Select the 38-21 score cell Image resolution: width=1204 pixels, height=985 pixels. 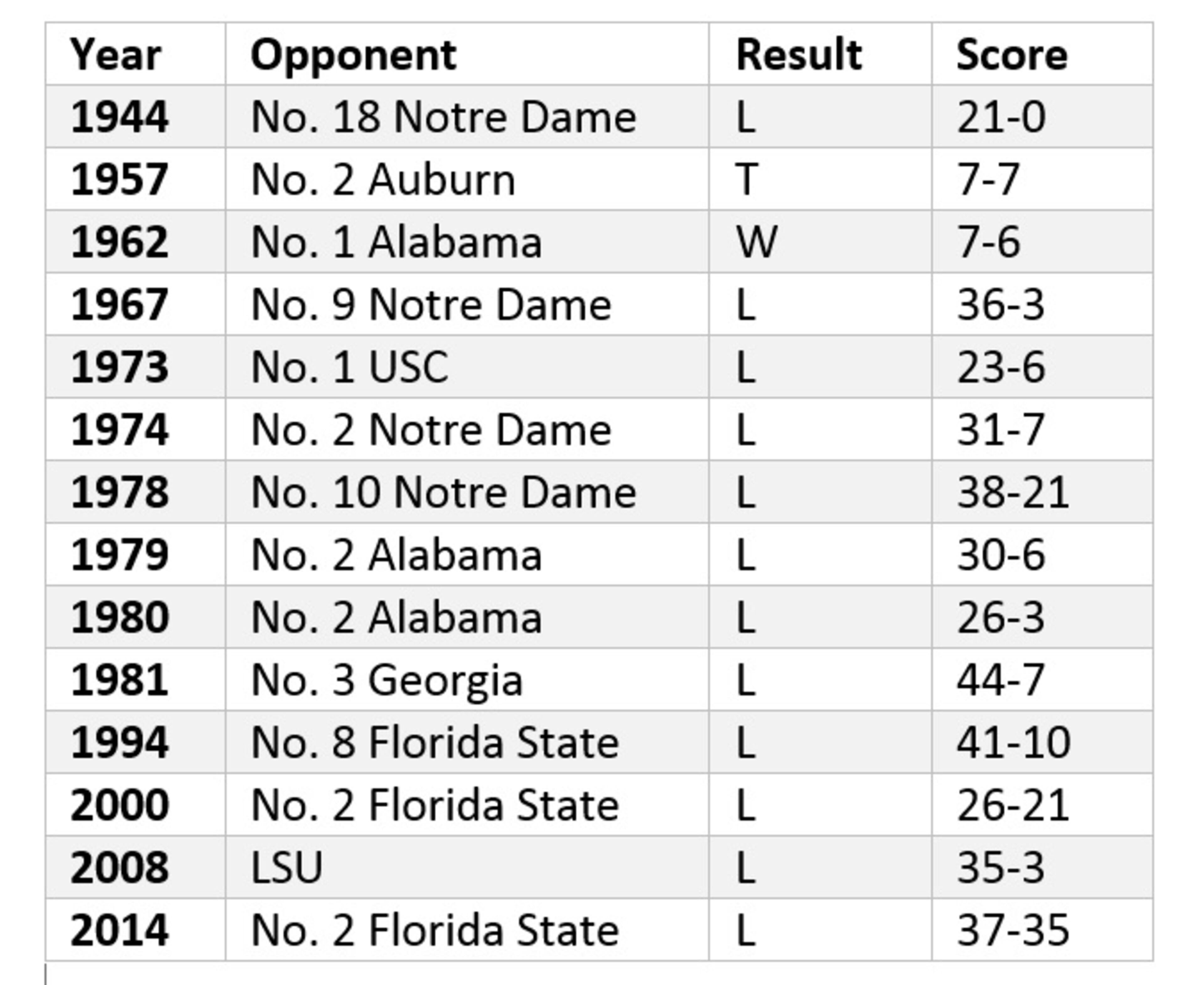pos(1013,492)
